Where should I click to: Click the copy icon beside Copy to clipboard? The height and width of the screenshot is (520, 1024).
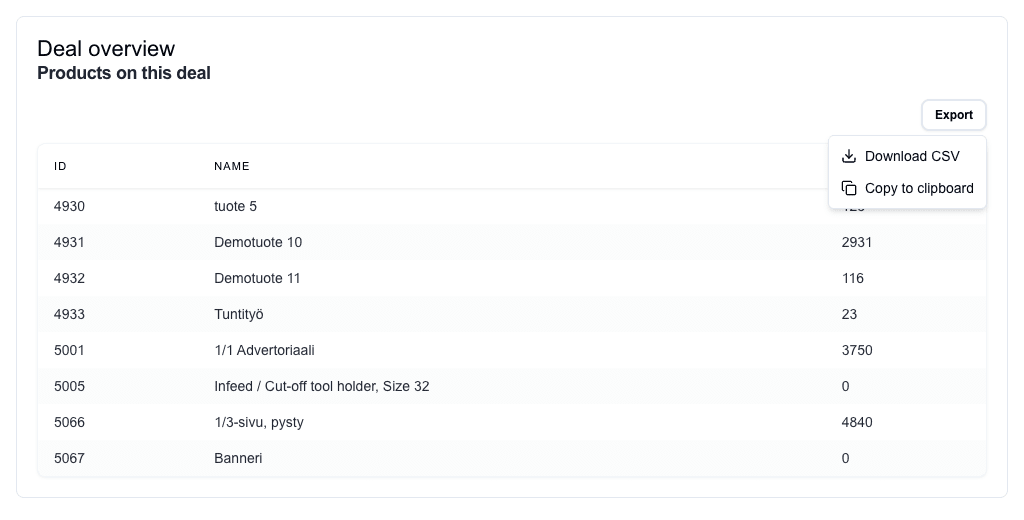[x=848, y=188]
